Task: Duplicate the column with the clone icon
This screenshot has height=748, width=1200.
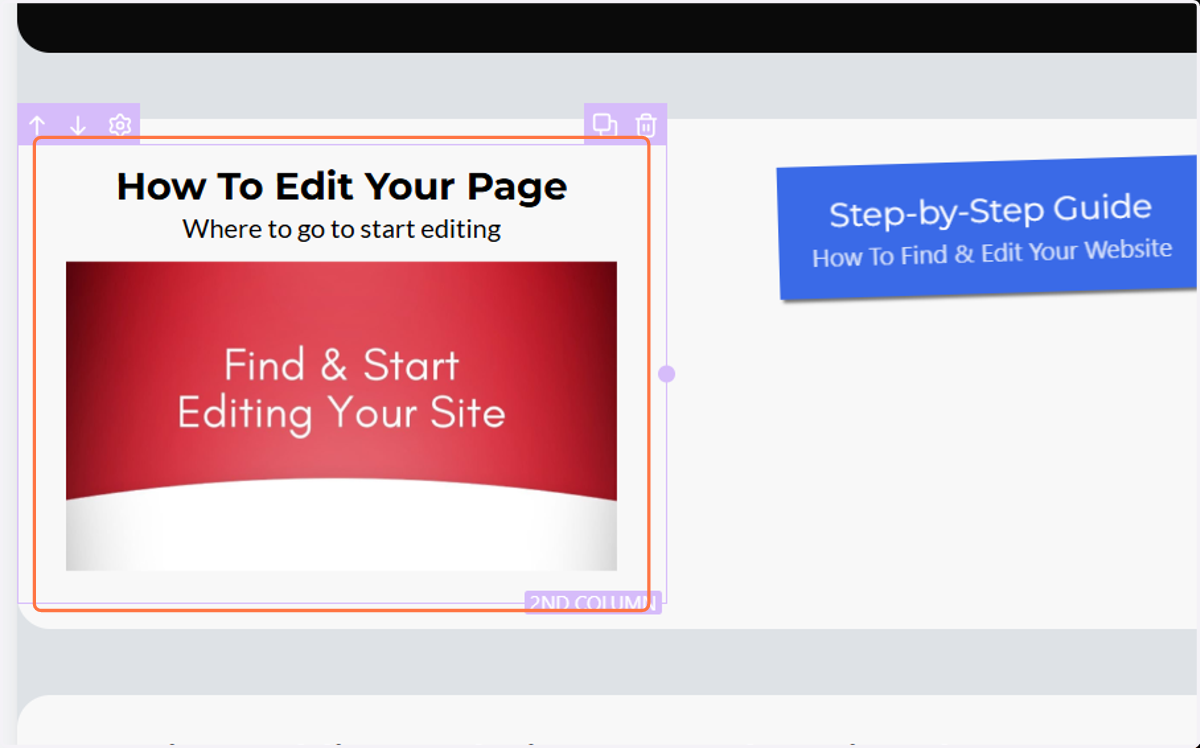Action: 604,124
